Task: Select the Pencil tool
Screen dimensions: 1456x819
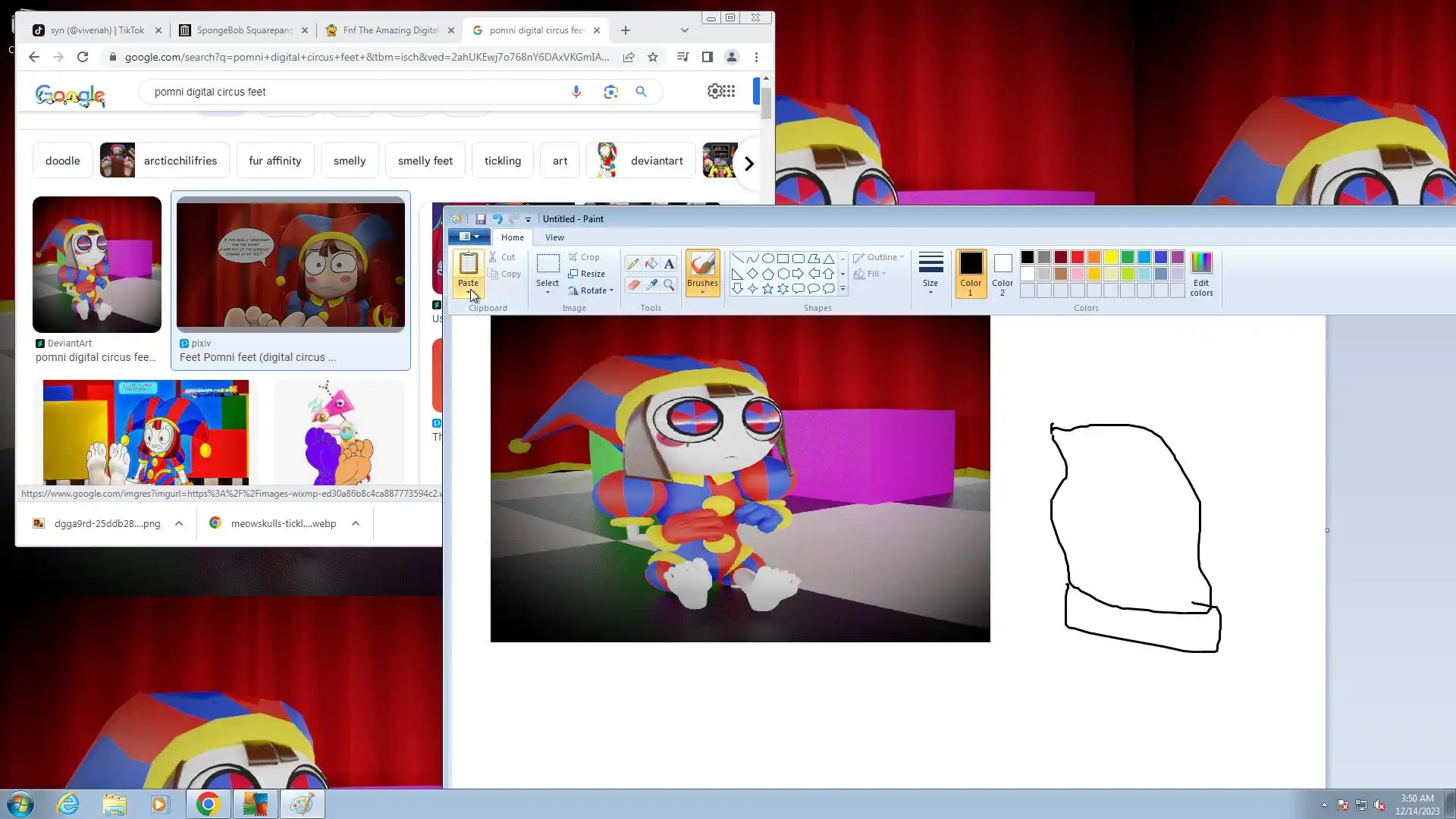Action: tap(632, 264)
